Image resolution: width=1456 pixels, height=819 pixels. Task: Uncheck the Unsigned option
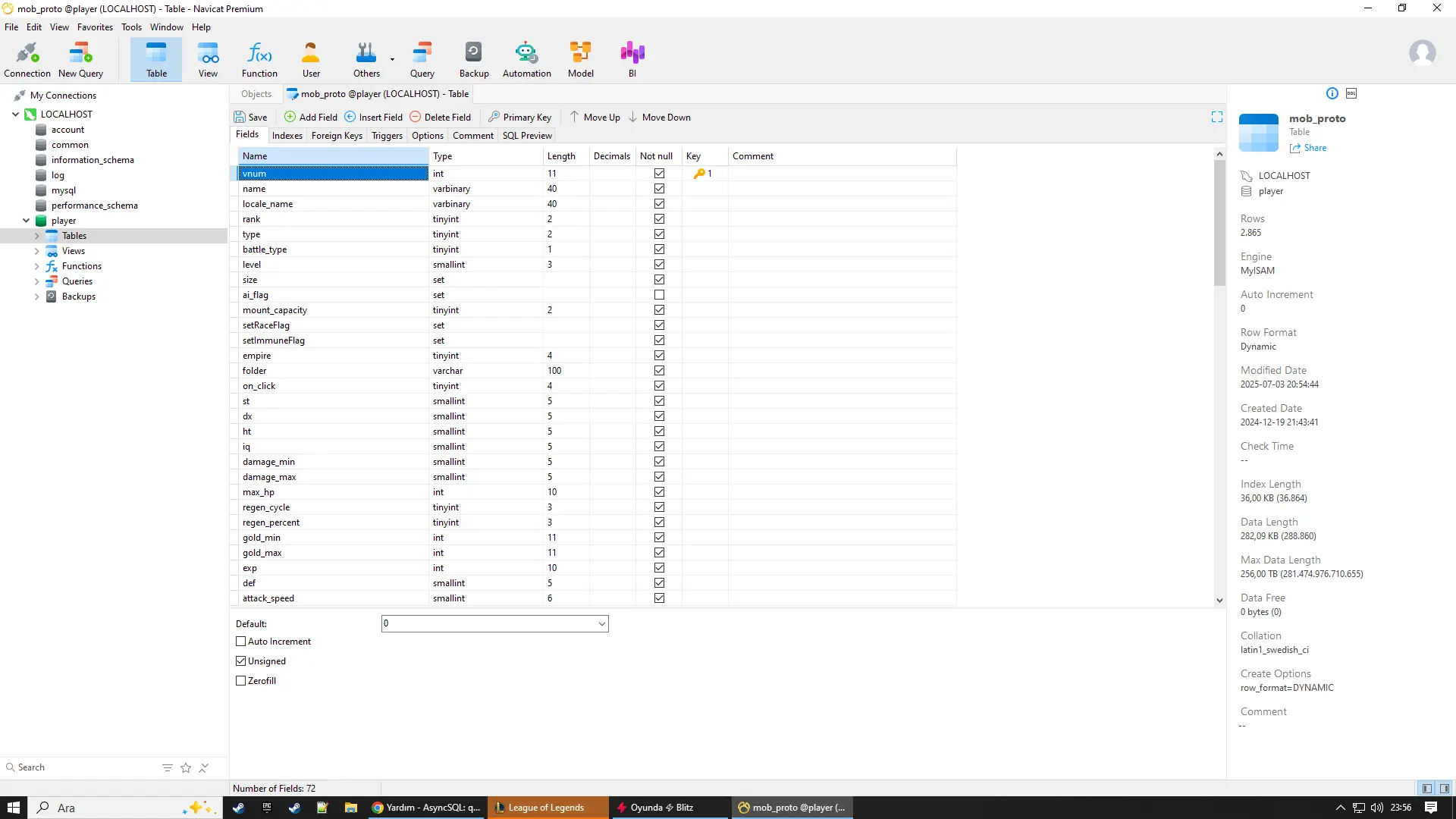241,661
